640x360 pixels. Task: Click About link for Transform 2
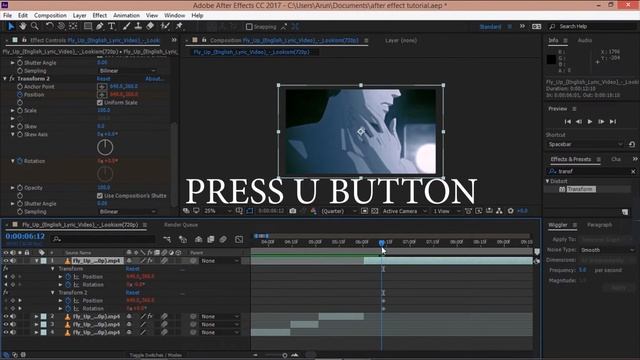(154, 79)
